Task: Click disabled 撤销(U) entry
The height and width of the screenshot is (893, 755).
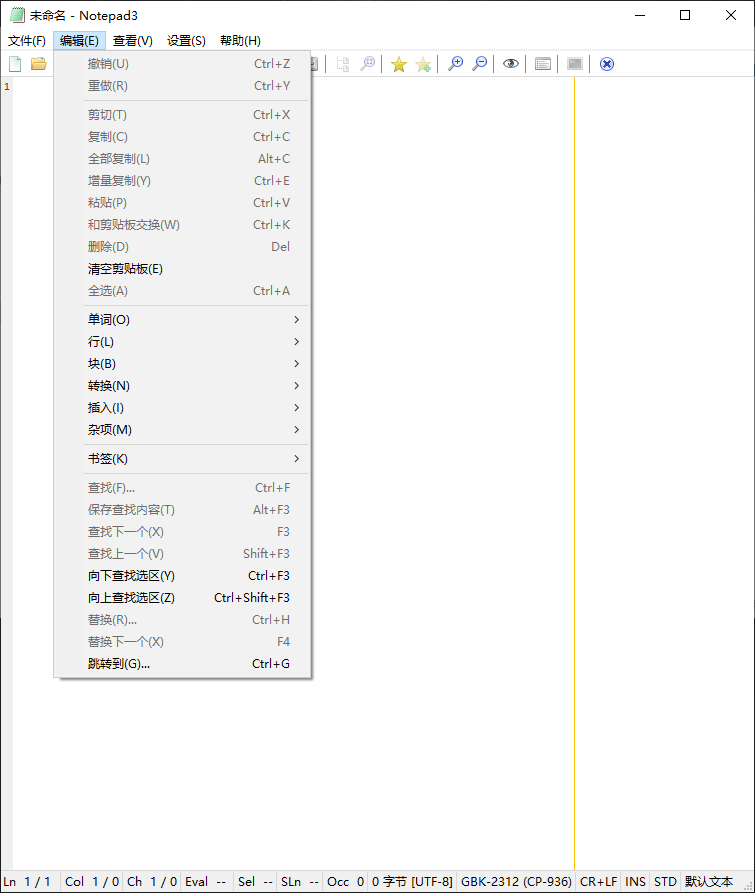Action: pyautogui.click(x=182, y=64)
